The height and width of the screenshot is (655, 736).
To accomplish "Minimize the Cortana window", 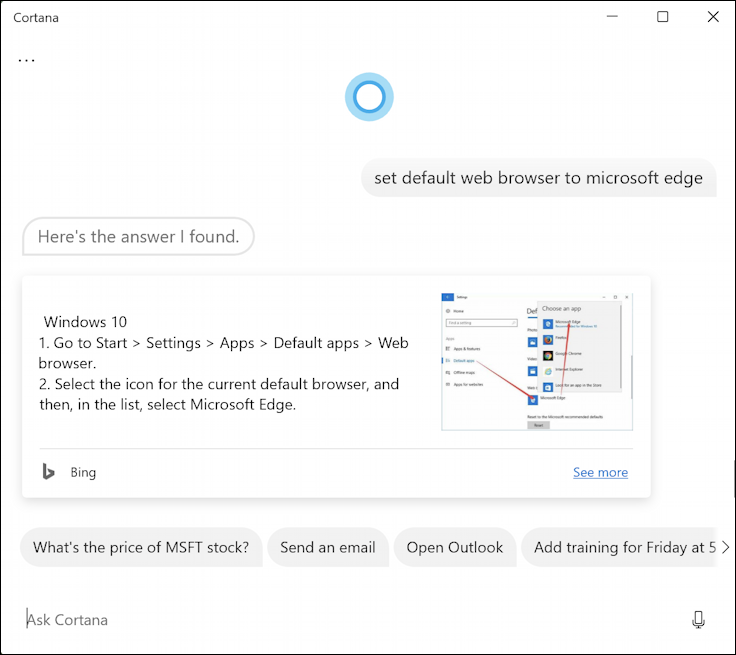I will (612, 17).
